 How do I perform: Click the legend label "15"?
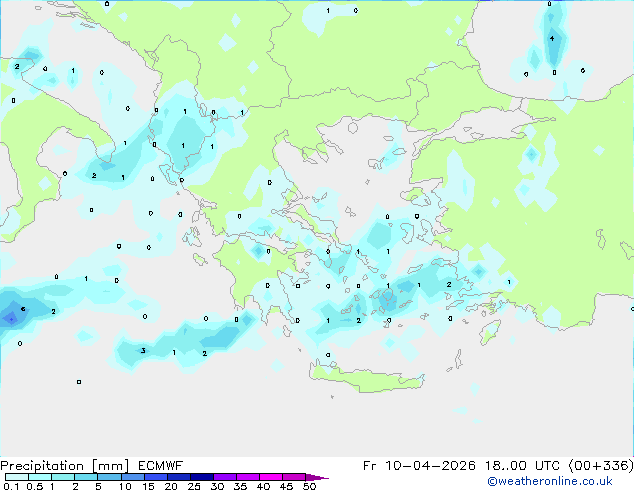(148, 486)
